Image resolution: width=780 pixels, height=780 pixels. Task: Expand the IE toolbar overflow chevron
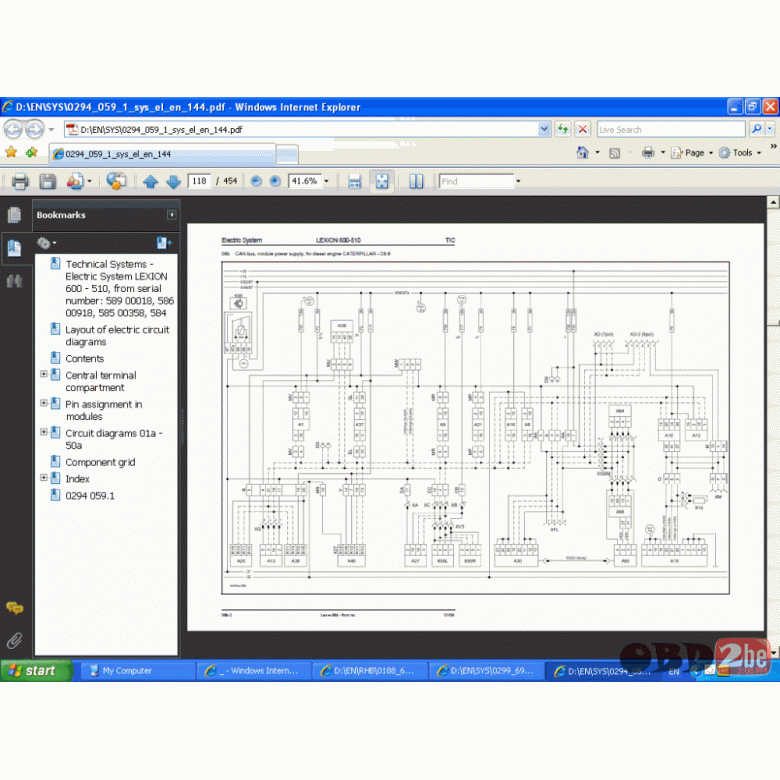coord(773,146)
